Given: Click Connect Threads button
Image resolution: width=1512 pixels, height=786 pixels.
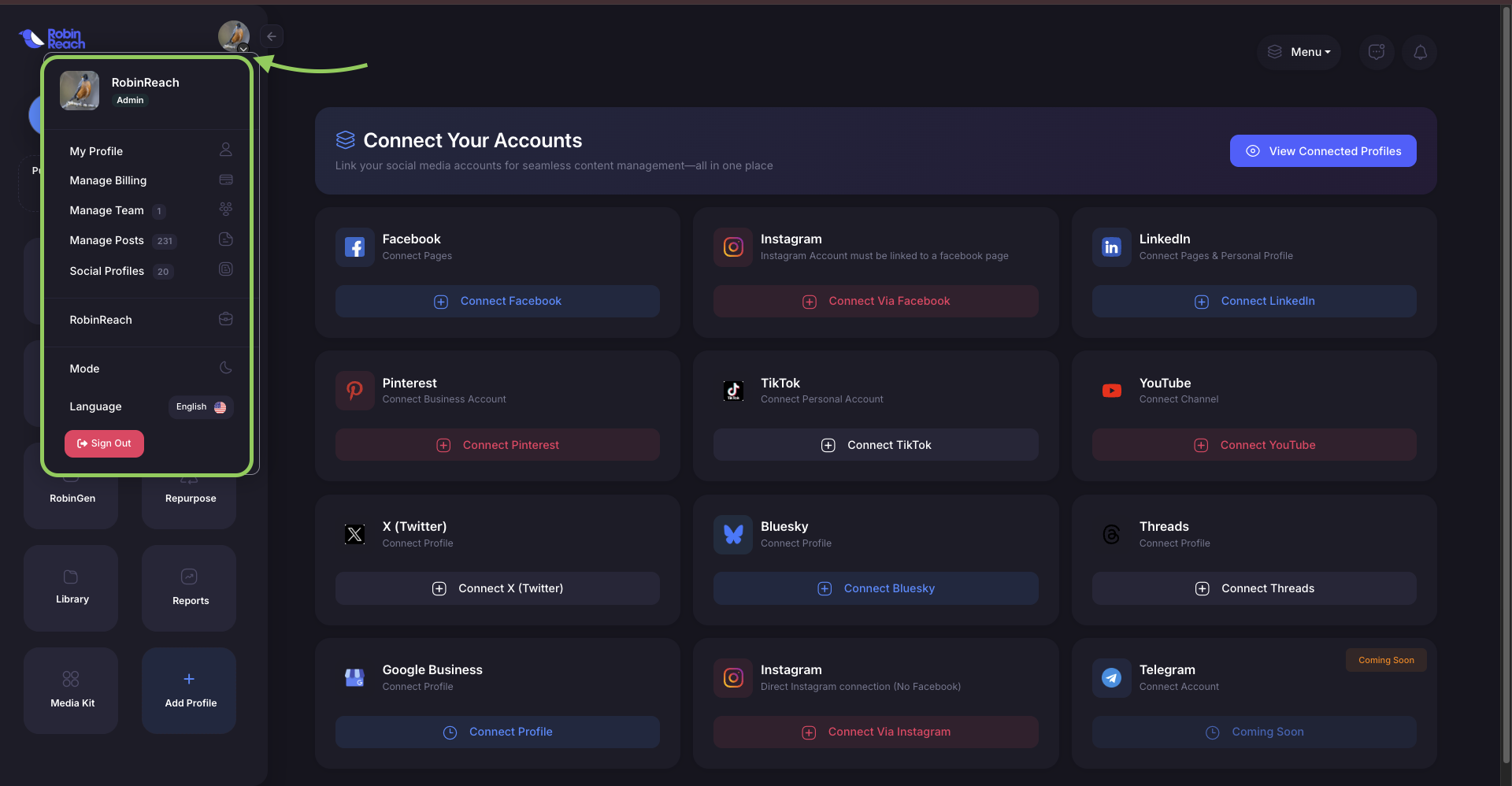Looking at the screenshot, I should click(x=1254, y=588).
